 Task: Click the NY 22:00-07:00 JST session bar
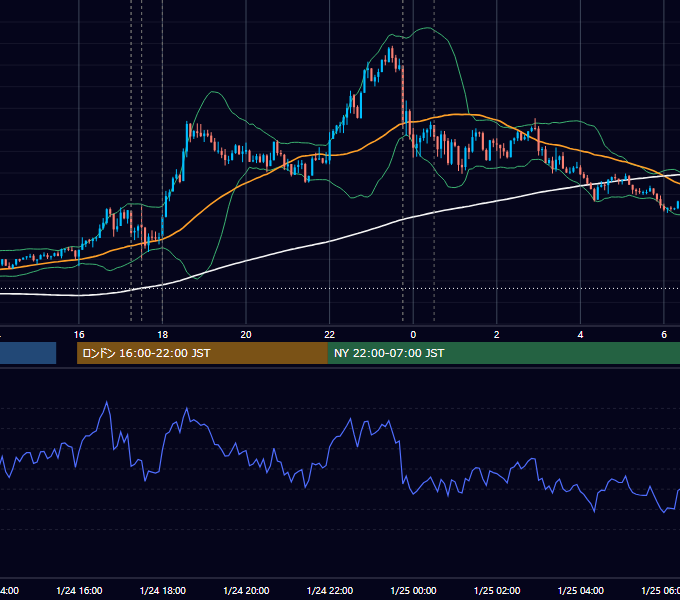(x=503, y=353)
